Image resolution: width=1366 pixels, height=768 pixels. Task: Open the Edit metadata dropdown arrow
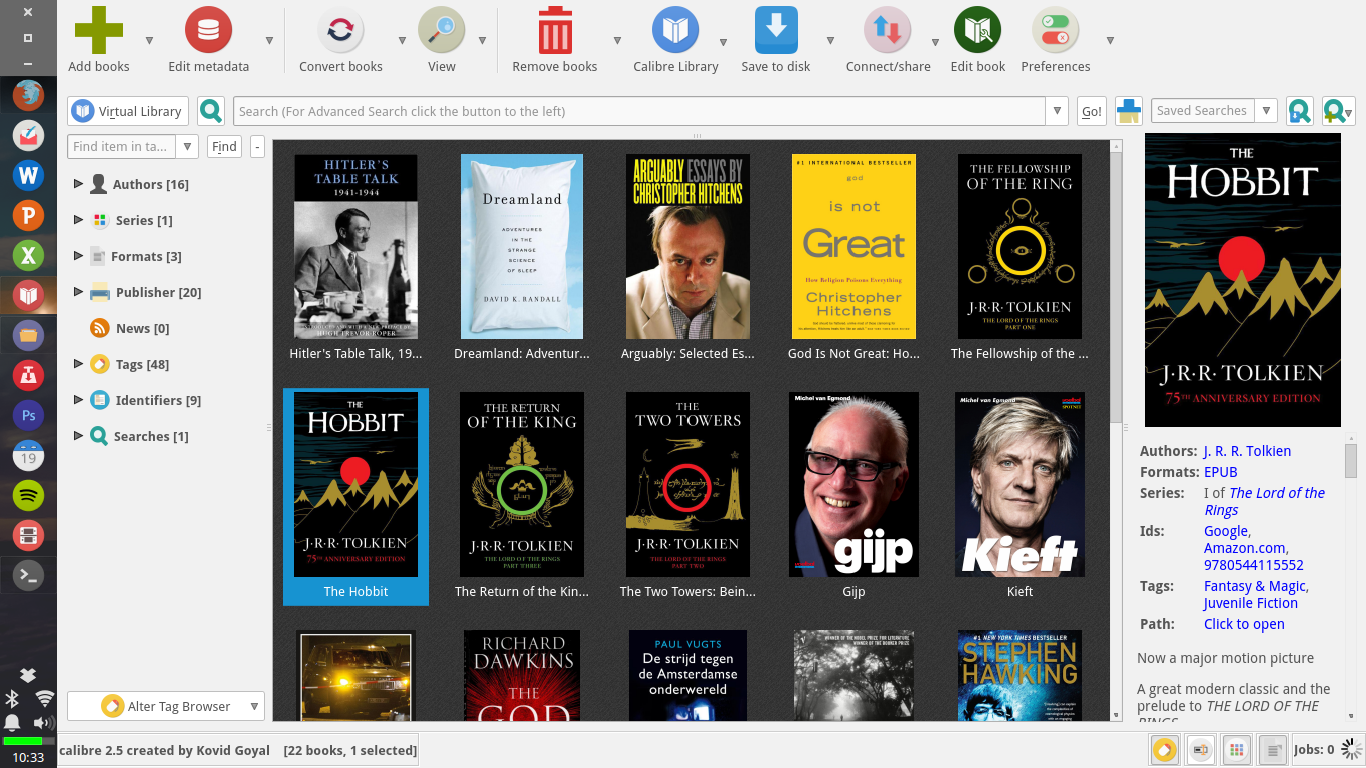269,40
